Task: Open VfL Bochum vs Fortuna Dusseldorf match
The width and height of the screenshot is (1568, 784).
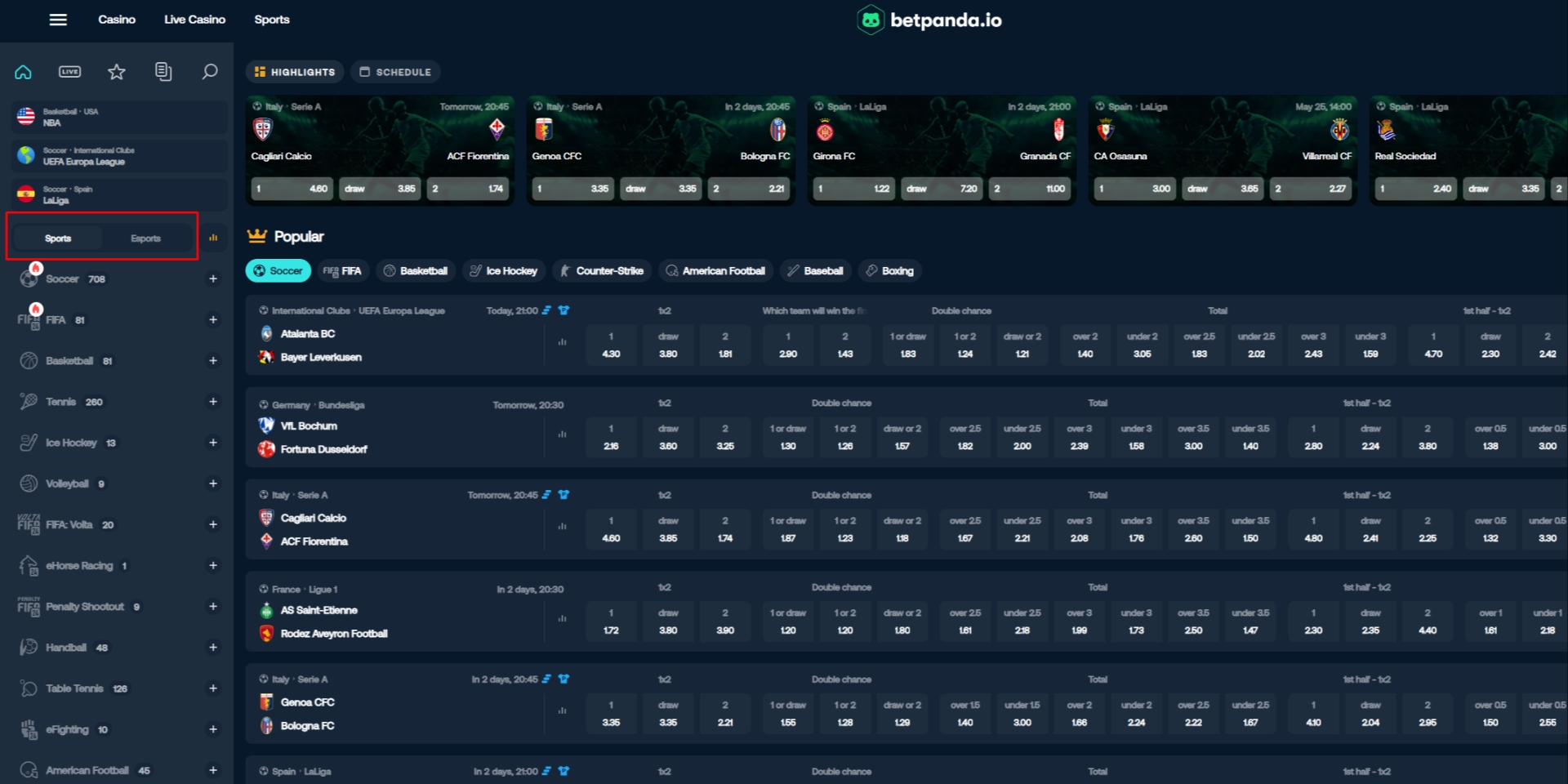Action: [x=323, y=438]
